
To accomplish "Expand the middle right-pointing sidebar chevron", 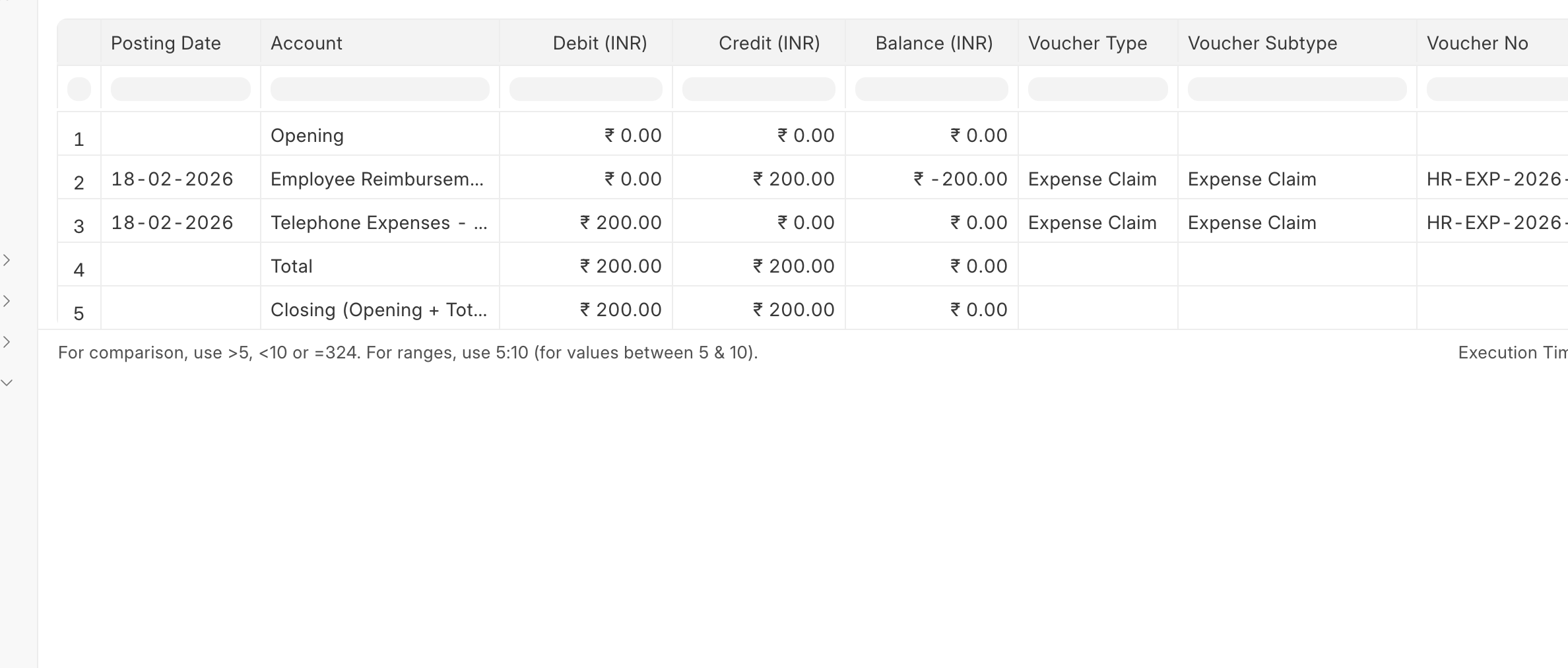I will click(x=7, y=301).
